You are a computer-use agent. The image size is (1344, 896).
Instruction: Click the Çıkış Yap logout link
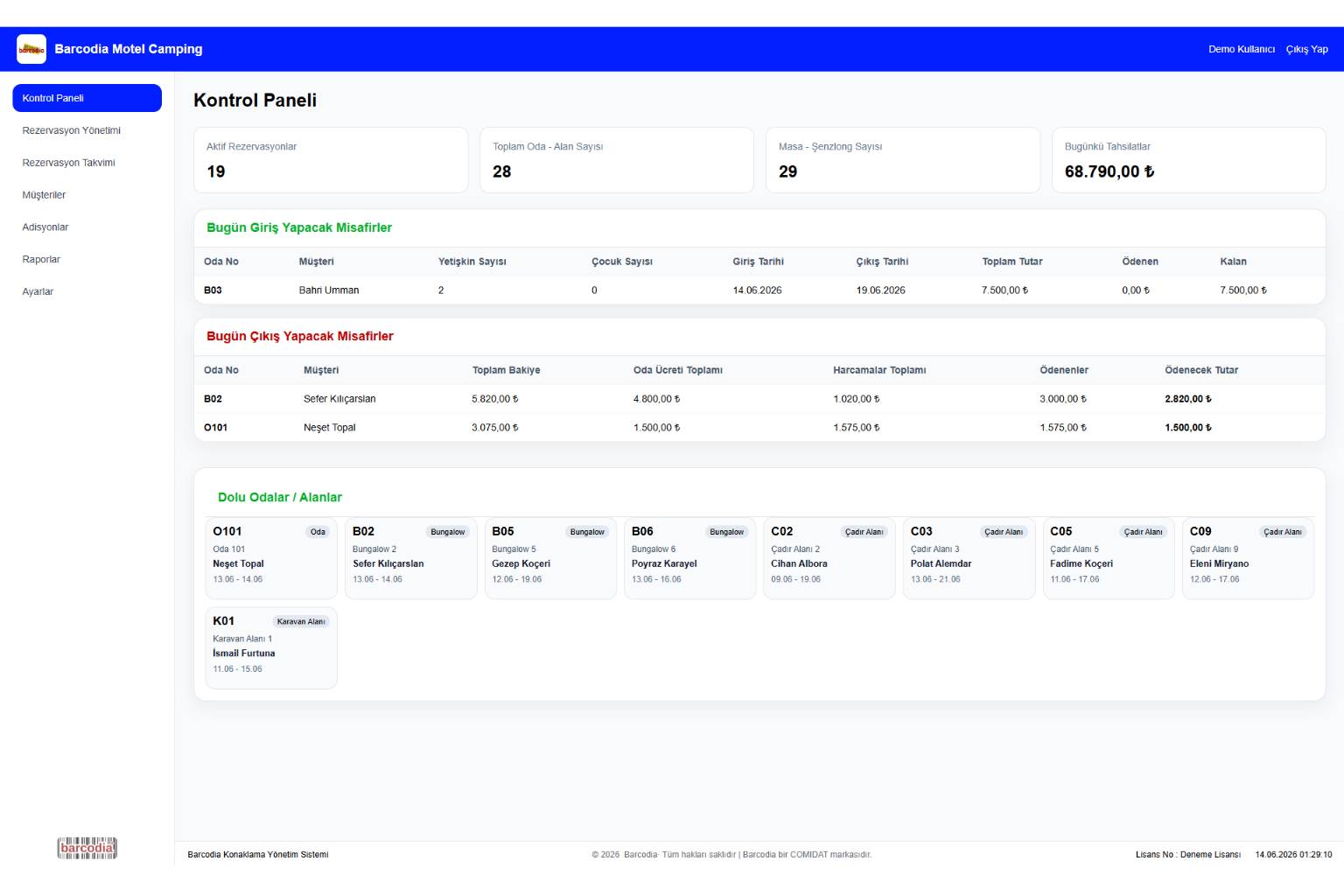(x=1307, y=49)
